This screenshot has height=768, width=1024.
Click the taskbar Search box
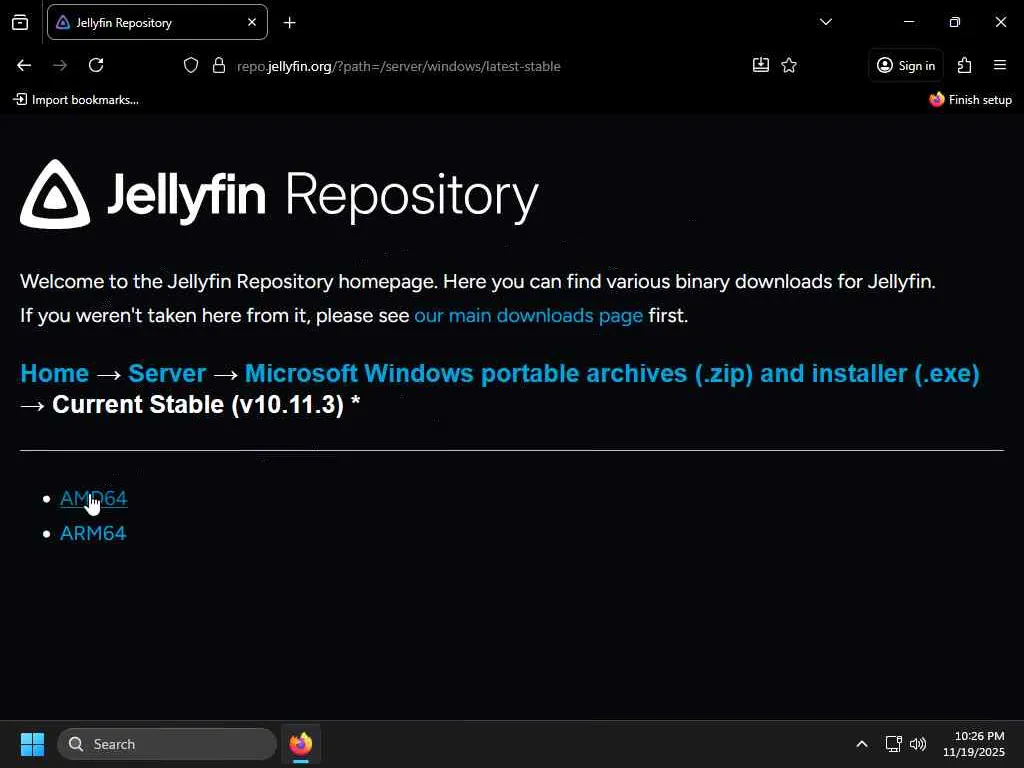pyautogui.click(x=167, y=744)
